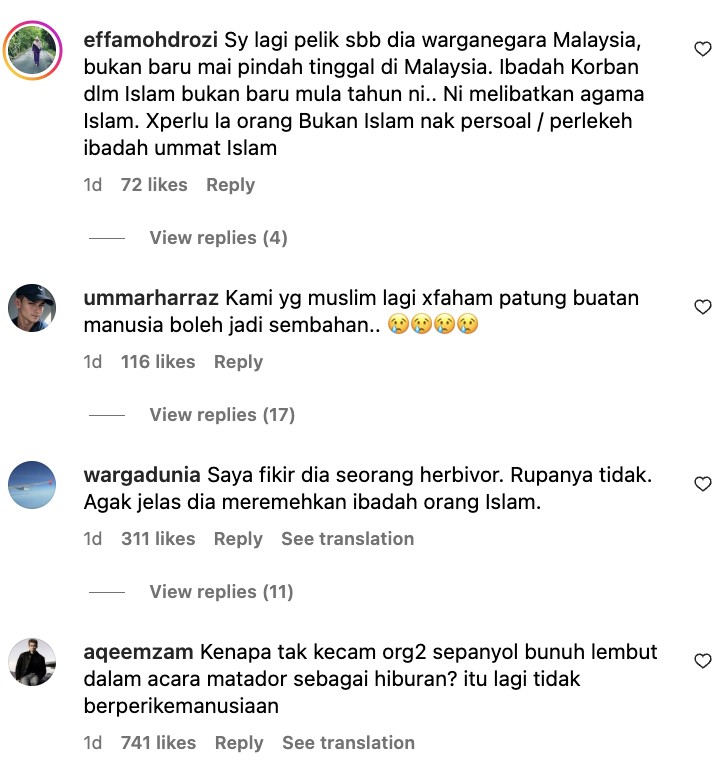The image size is (722, 772).
Task: Open aqeemzam's profile avatar
Action: [32, 662]
